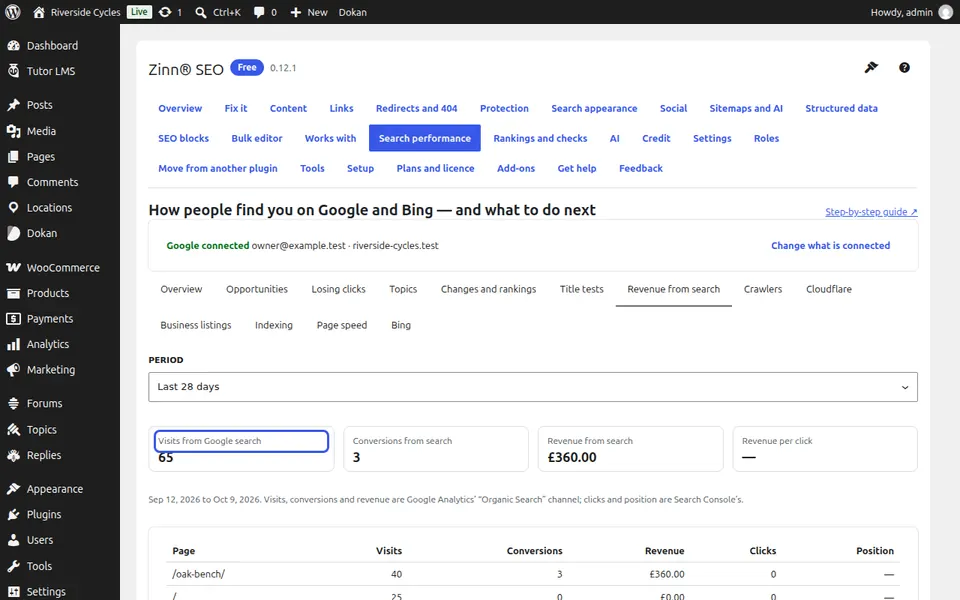The height and width of the screenshot is (600, 960).
Task: Open the Structured data tab
Action: (x=841, y=108)
